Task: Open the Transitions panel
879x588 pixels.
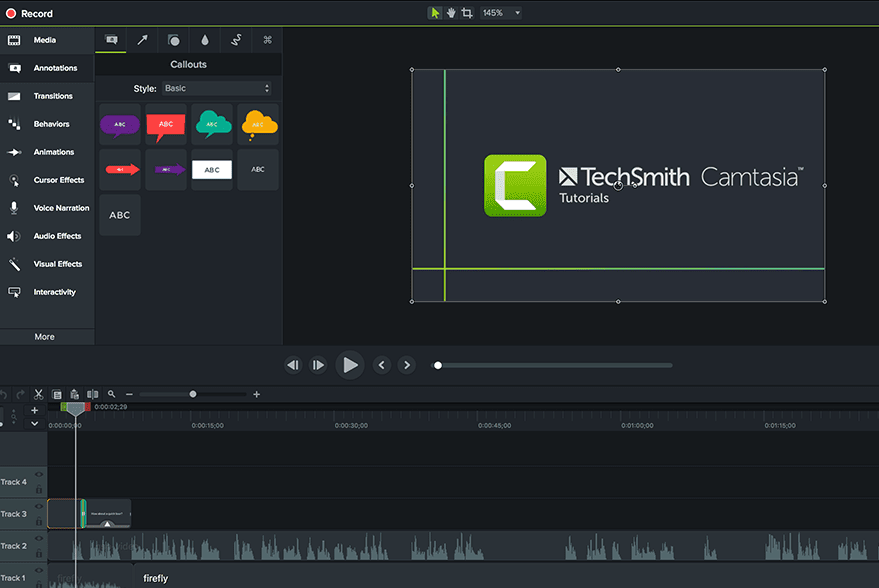Action: (x=47, y=96)
